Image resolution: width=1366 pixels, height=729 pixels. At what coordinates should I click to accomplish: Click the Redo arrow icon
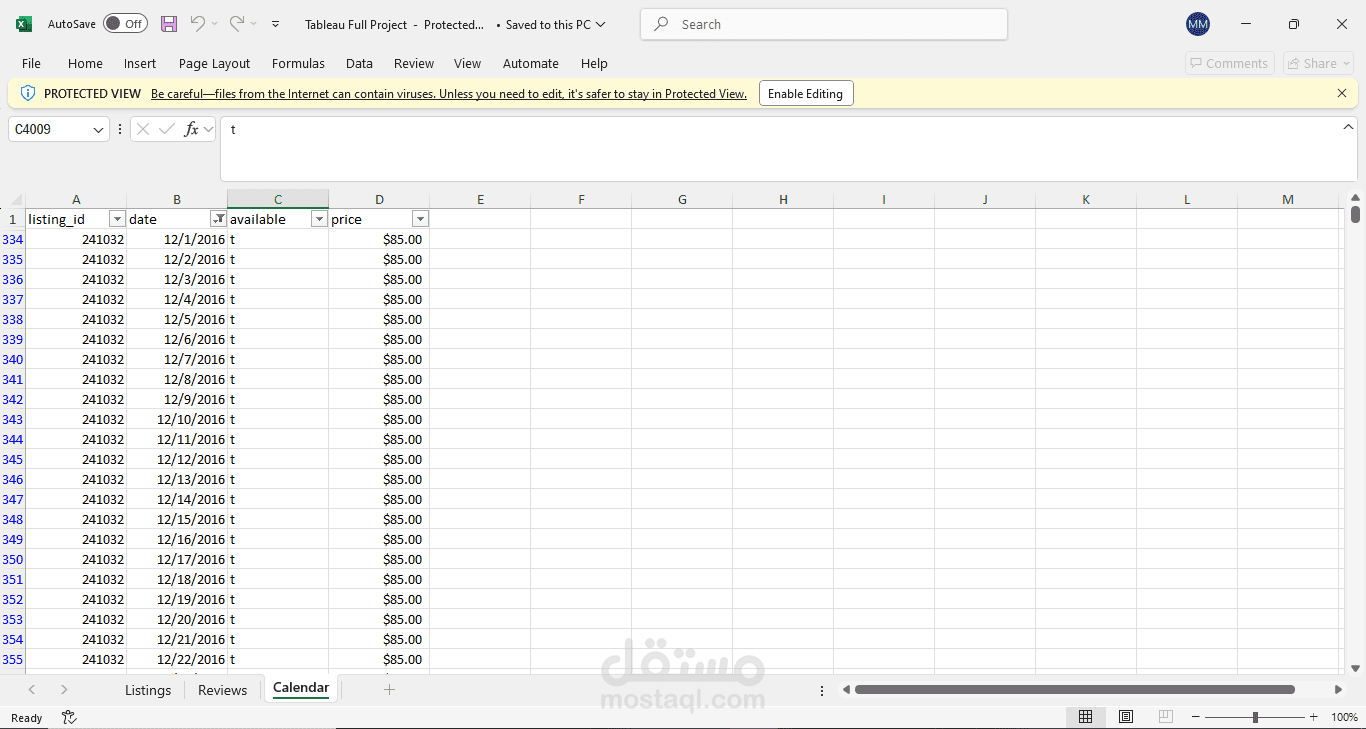pyautogui.click(x=237, y=23)
